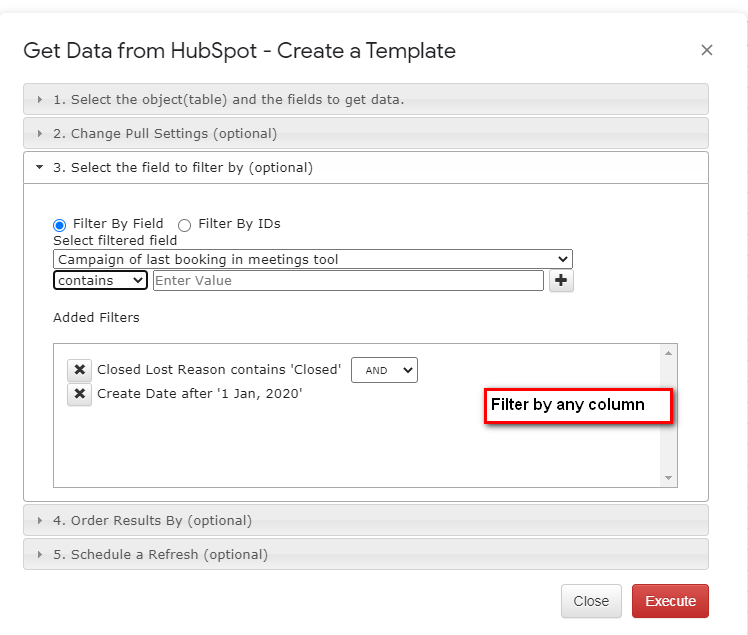This screenshot has width=748, height=635.
Task: Open the 'contains' operator dropdown
Action: 100,281
